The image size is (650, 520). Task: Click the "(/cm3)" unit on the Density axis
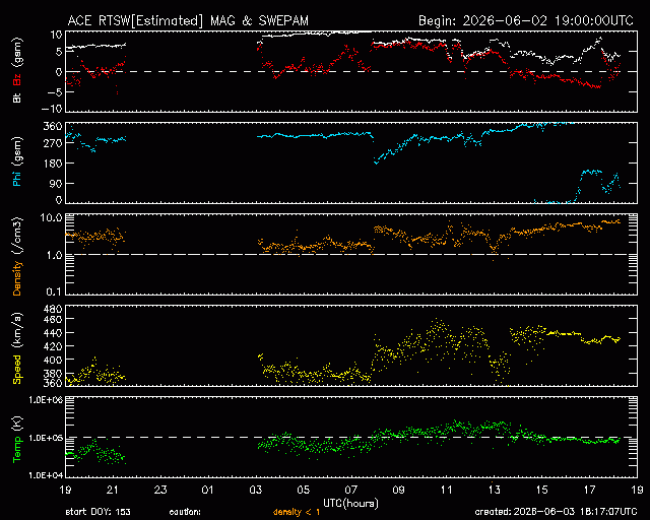pyautogui.click(x=17, y=235)
